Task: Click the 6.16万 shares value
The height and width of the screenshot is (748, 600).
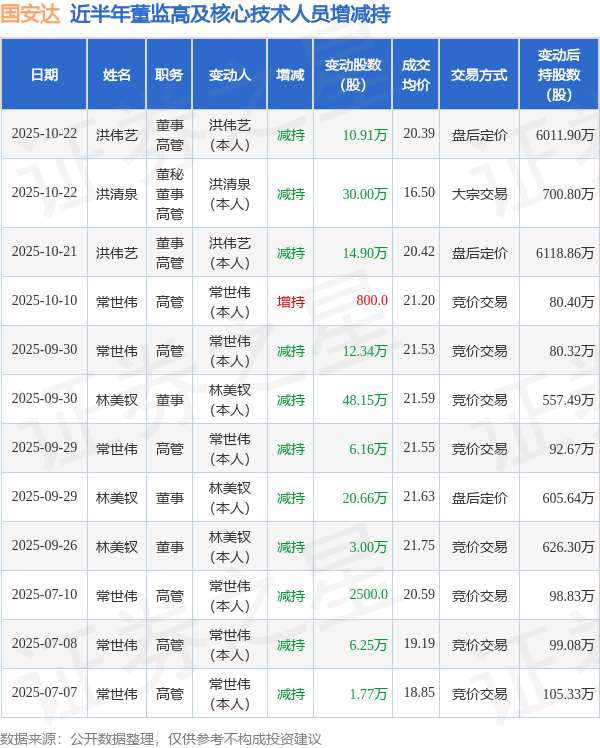Action: tap(368, 449)
